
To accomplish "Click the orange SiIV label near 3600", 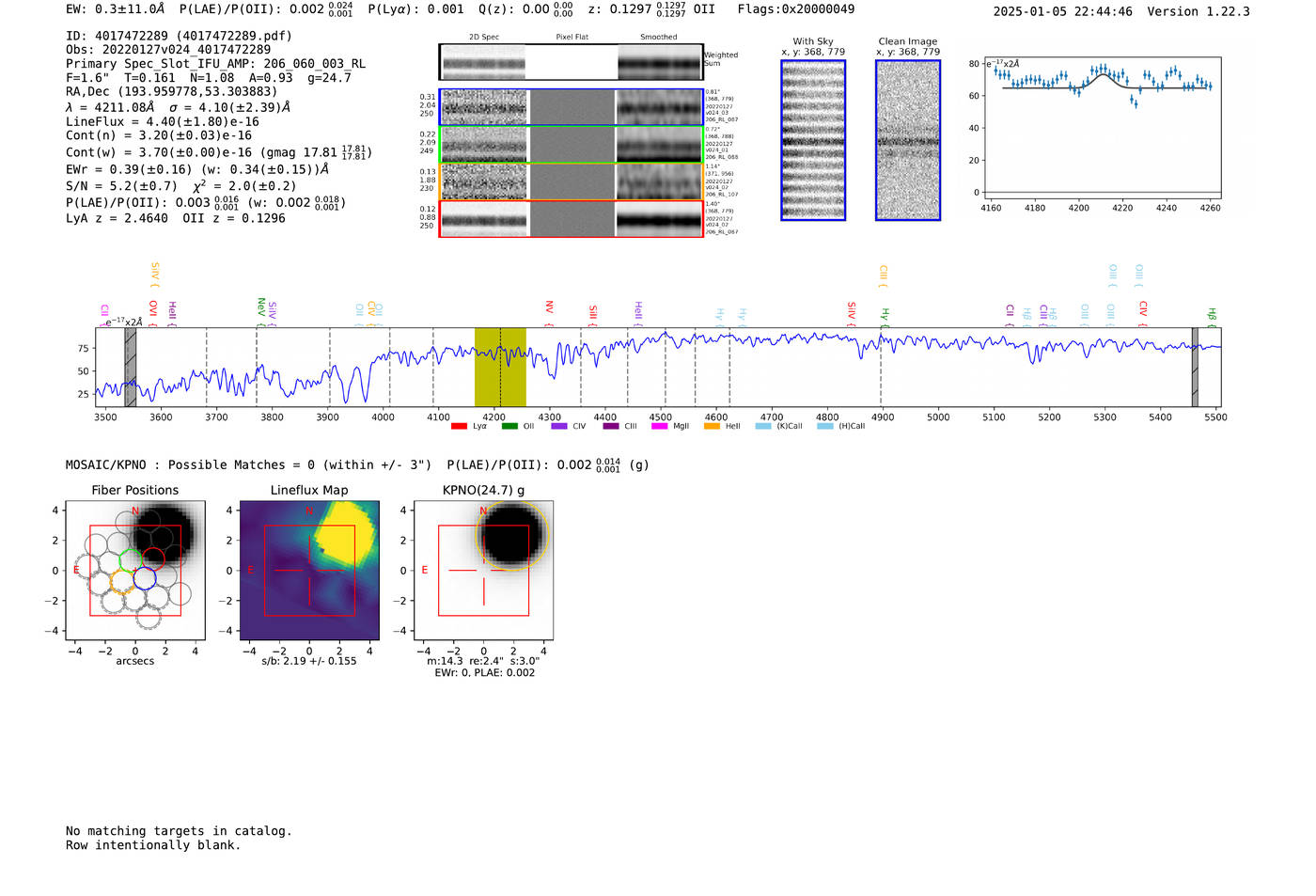I will (x=155, y=275).
